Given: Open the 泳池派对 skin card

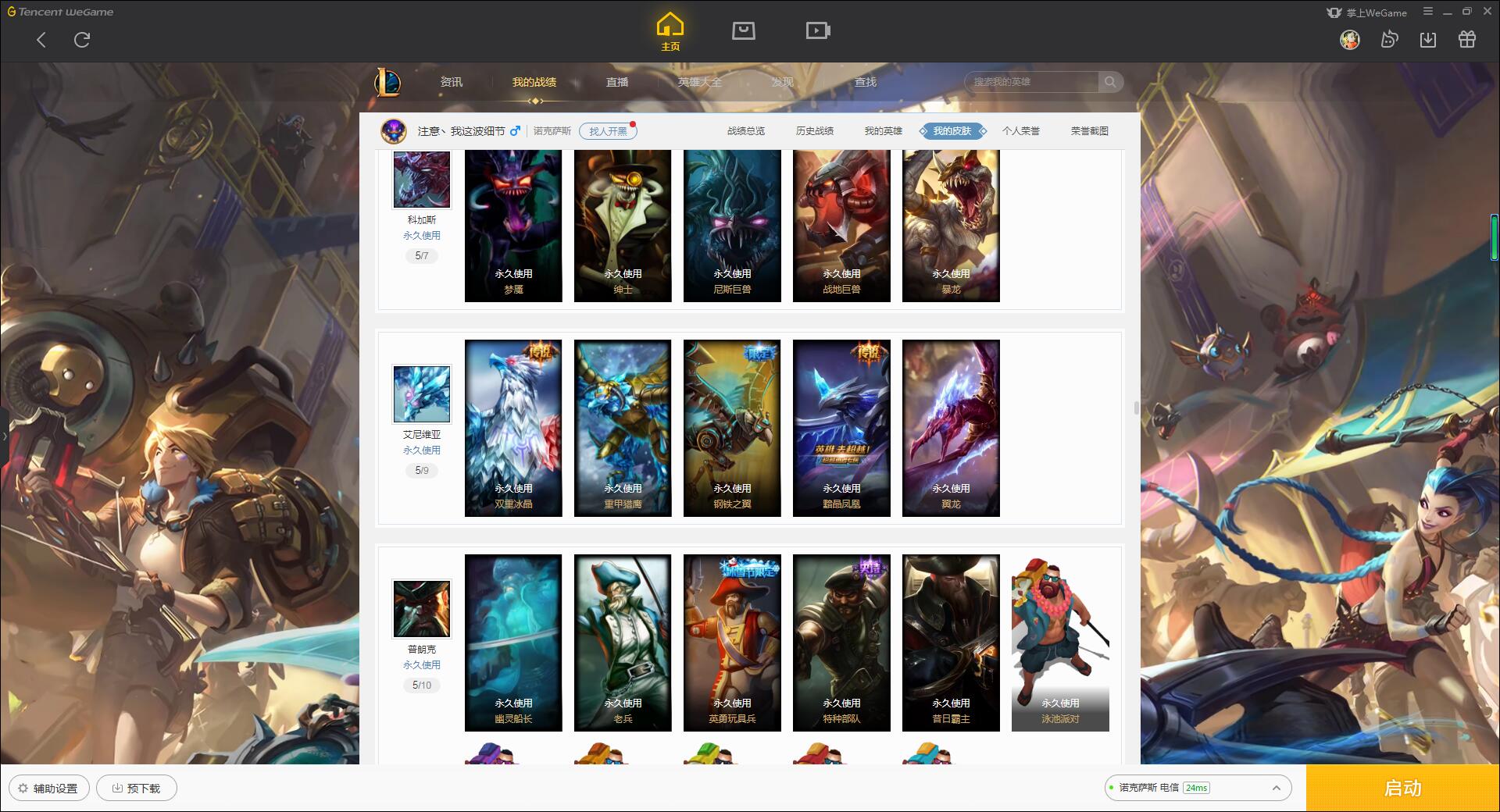Looking at the screenshot, I should pos(1060,643).
